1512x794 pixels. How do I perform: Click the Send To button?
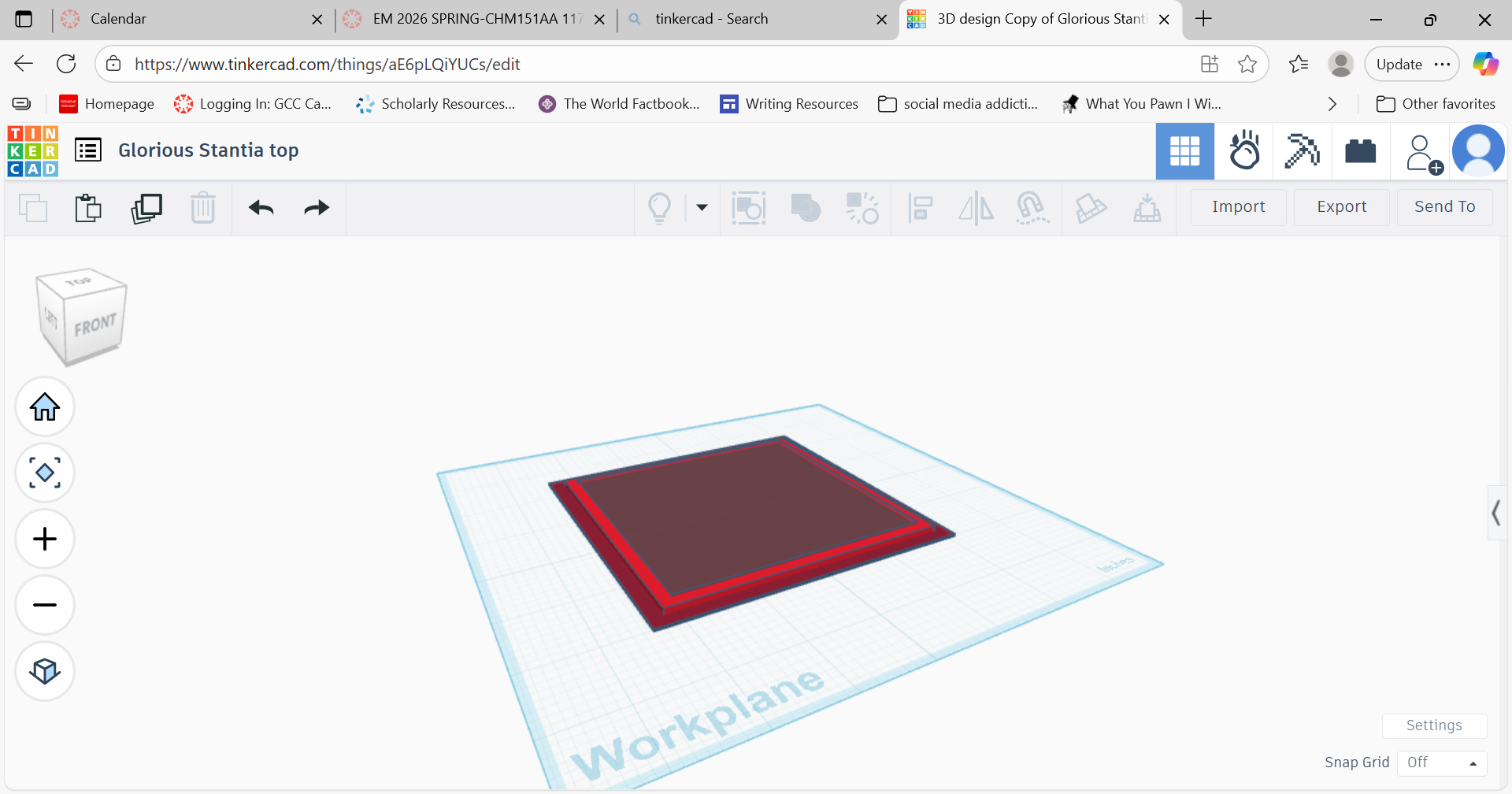1444,206
